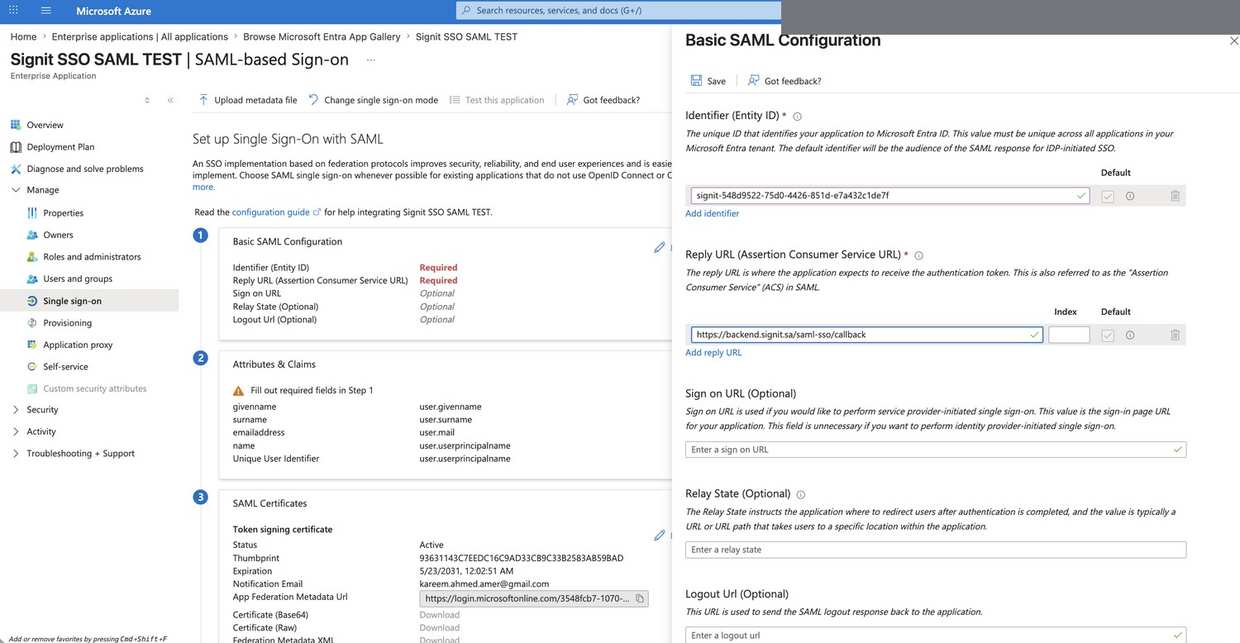The width and height of the screenshot is (1240, 643).
Task: Open Application proxy in sidebar
Action: pyautogui.click(x=78, y=345)
